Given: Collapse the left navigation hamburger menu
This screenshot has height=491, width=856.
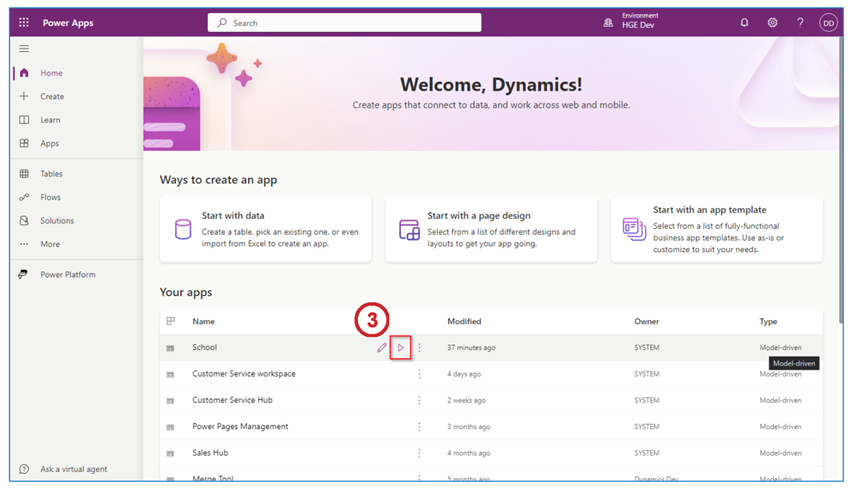Looking at the screenshot, I should (24, 49).
